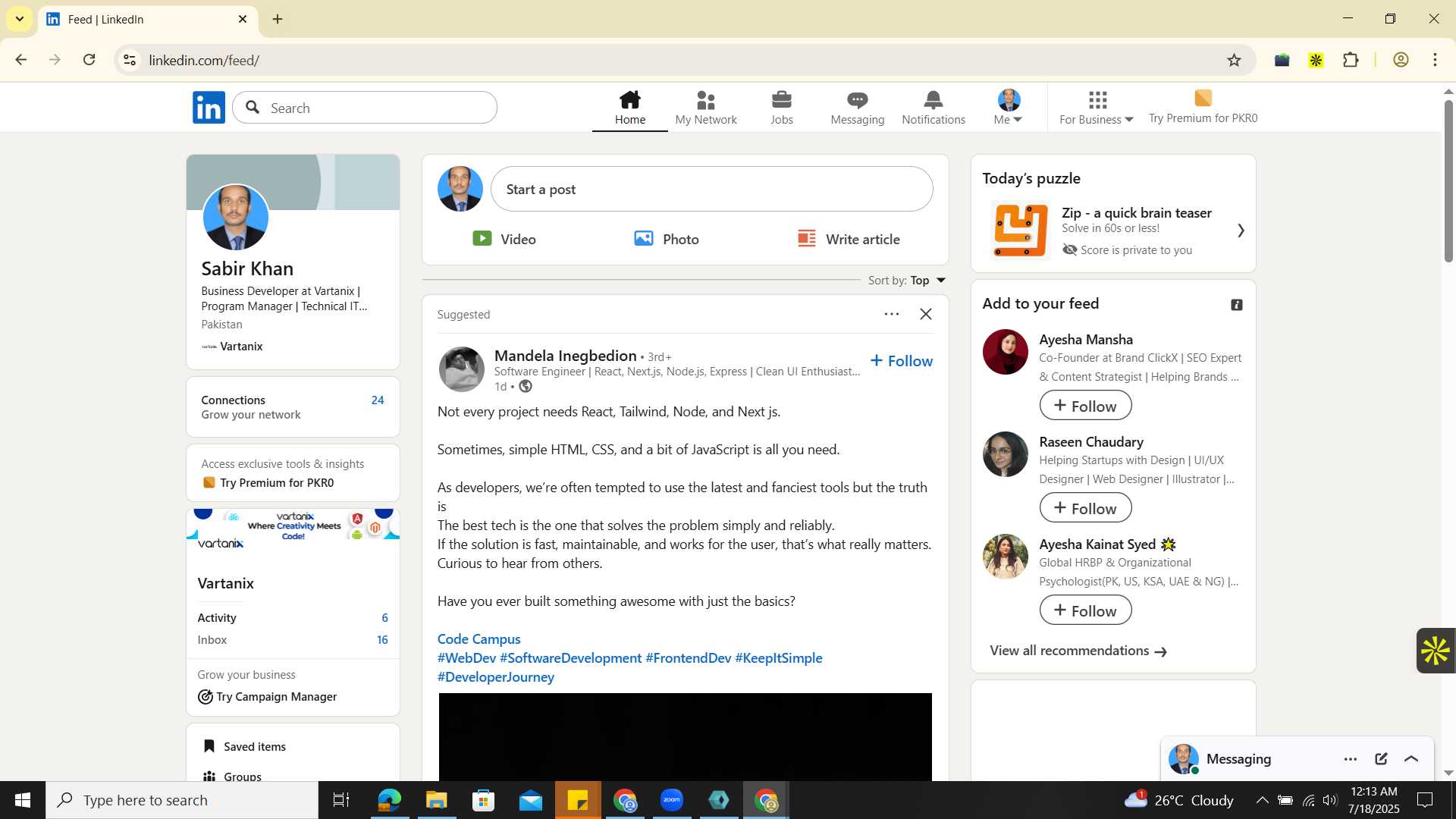Expand the Me profile menu
Viewport: 1456px width, 819px height.
pyautogui.click(x=1009, y=108)
